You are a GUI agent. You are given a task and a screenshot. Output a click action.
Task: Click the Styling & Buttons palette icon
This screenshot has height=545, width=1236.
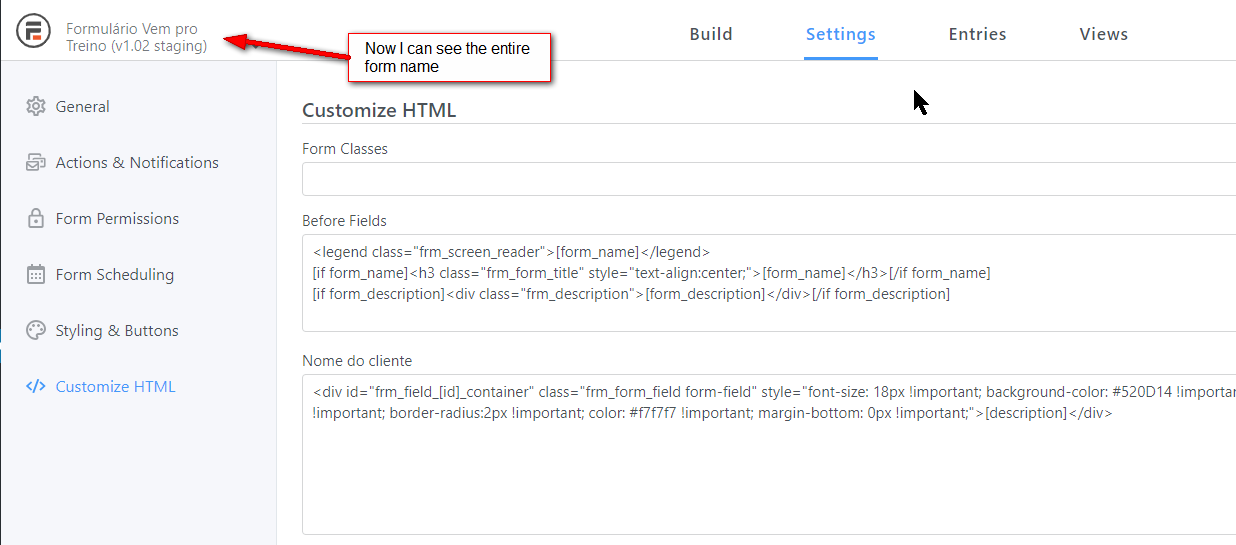[36, 331]
